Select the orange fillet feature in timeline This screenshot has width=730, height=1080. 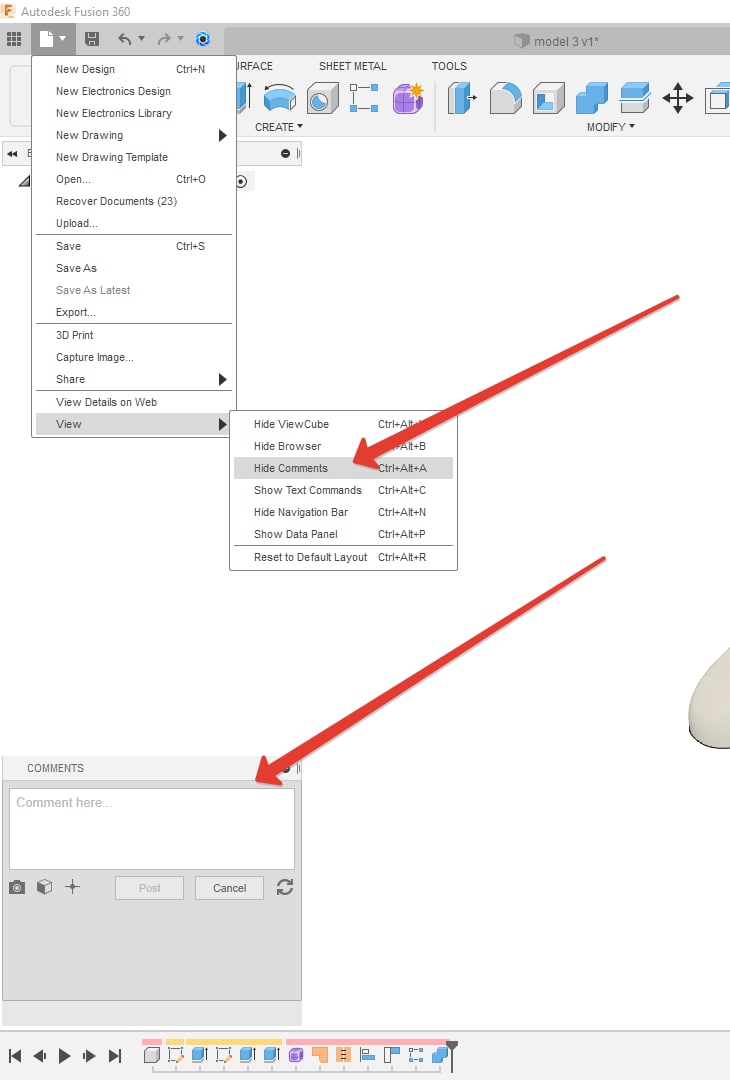point(320,1055)
